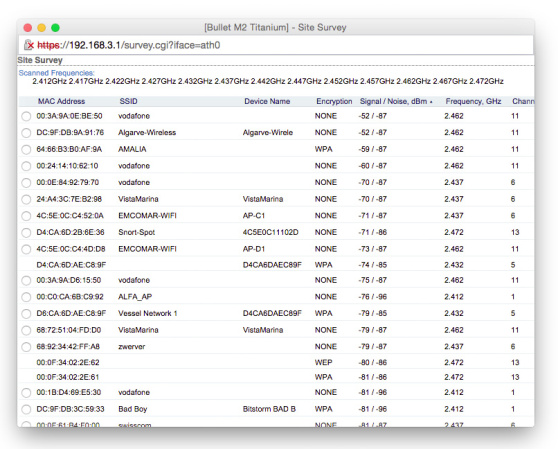Click the Scanned Frequencies label
This screenshot has height=449, width=558.
(57, 73)
